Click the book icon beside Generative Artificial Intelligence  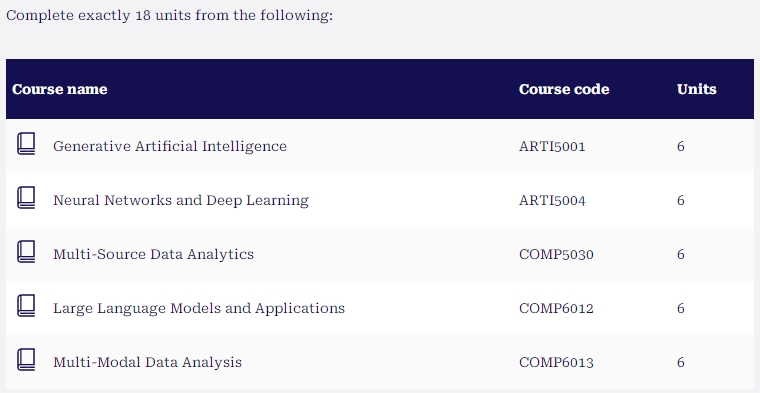26,144
